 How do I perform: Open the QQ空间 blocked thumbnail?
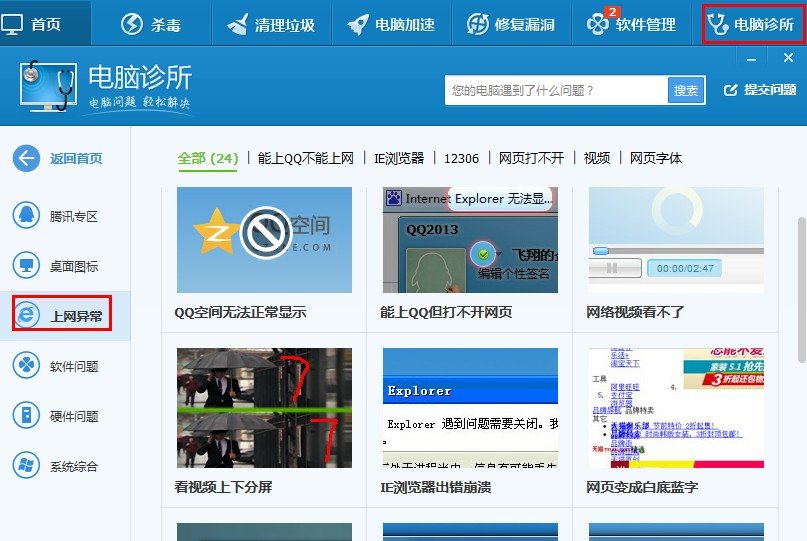265,240
